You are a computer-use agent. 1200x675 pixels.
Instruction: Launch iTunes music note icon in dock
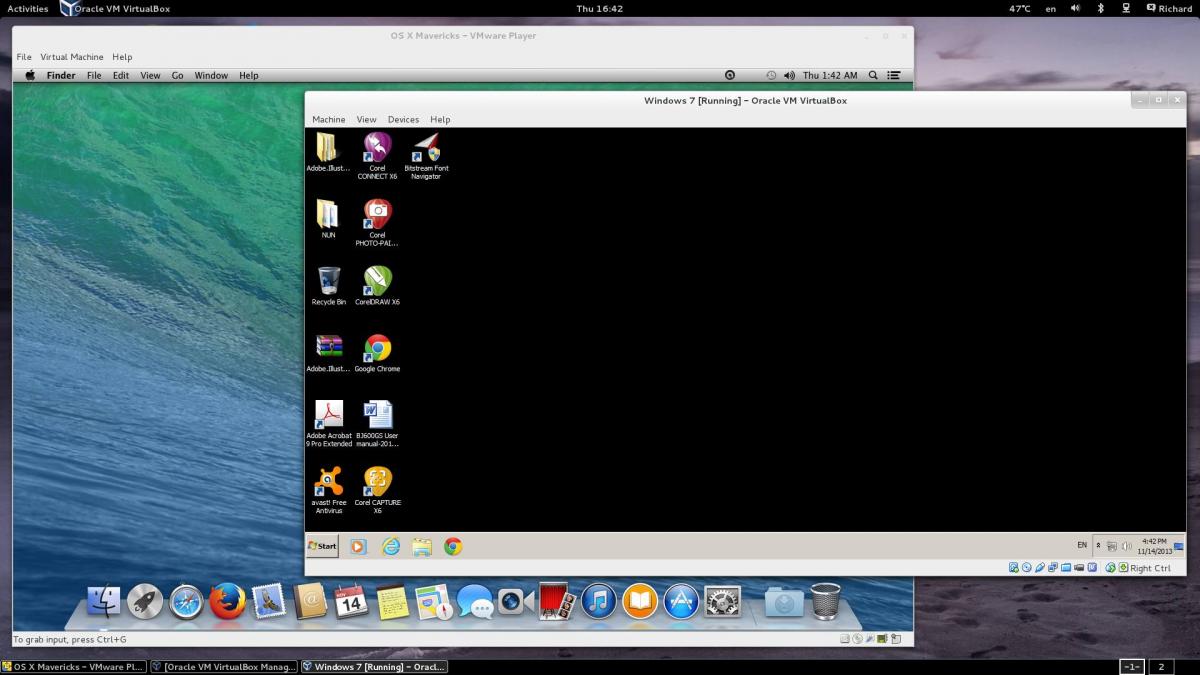598,601
